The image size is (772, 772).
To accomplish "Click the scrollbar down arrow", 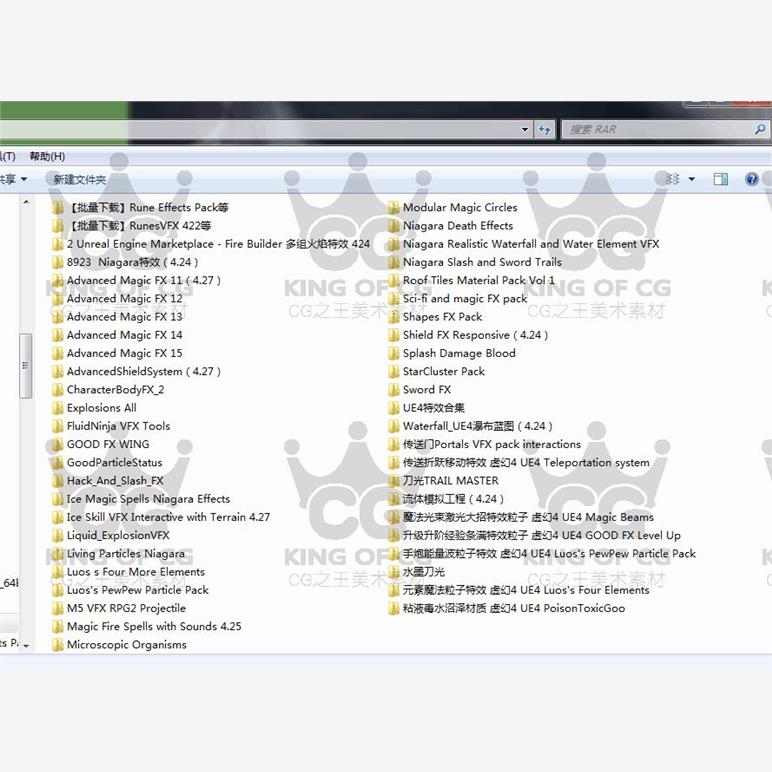I will tap(26, 645).
